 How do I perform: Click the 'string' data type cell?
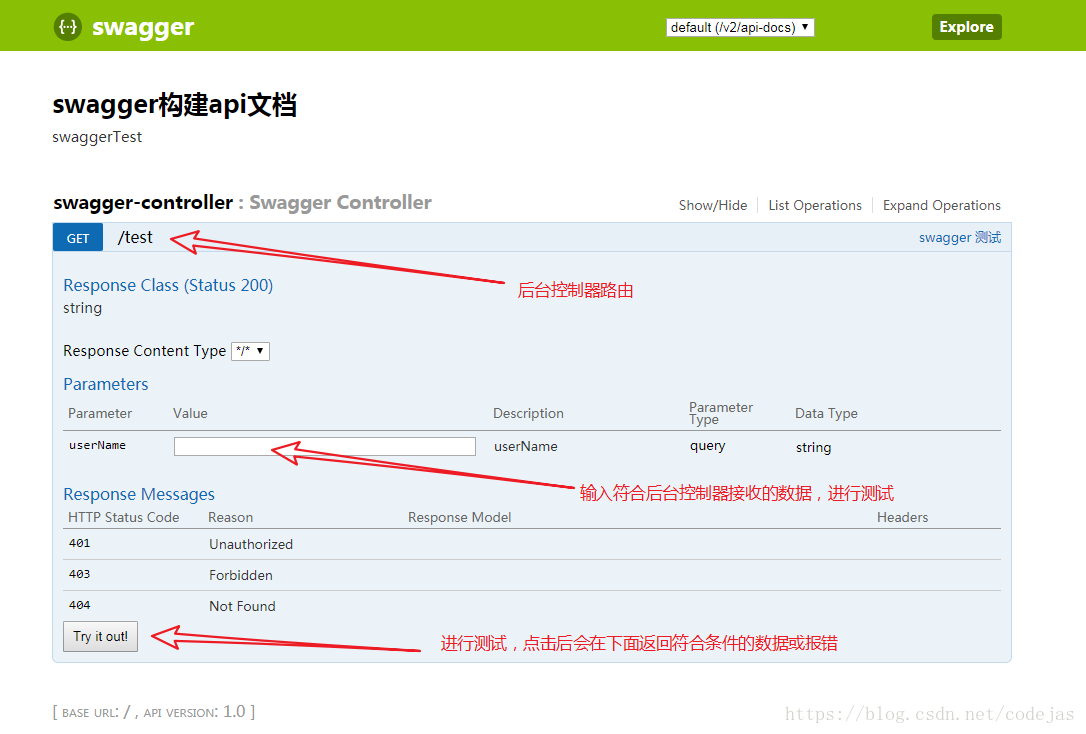tap(813, 447)
